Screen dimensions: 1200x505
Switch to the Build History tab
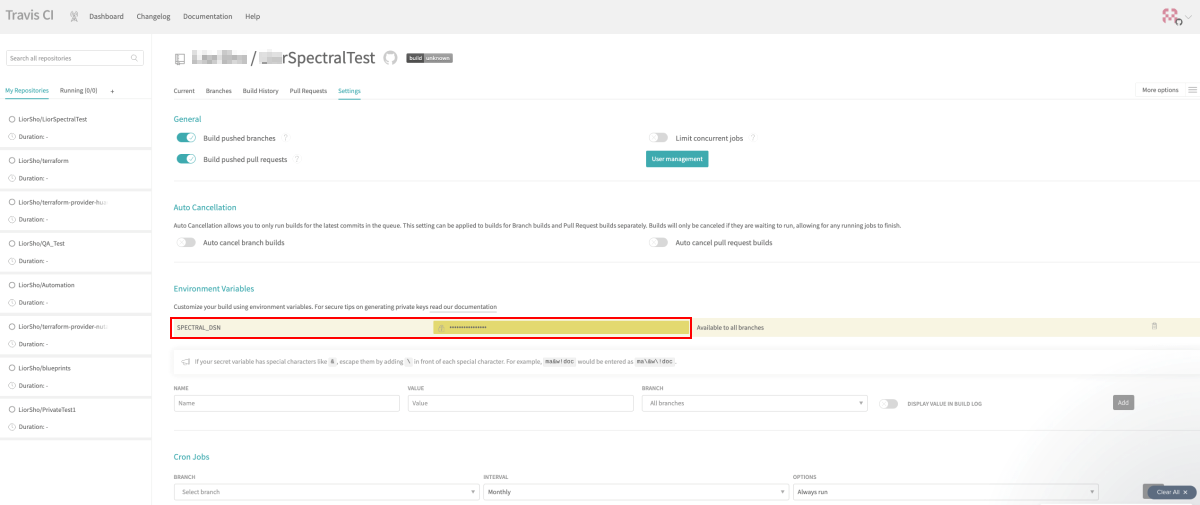coord(261,91)
